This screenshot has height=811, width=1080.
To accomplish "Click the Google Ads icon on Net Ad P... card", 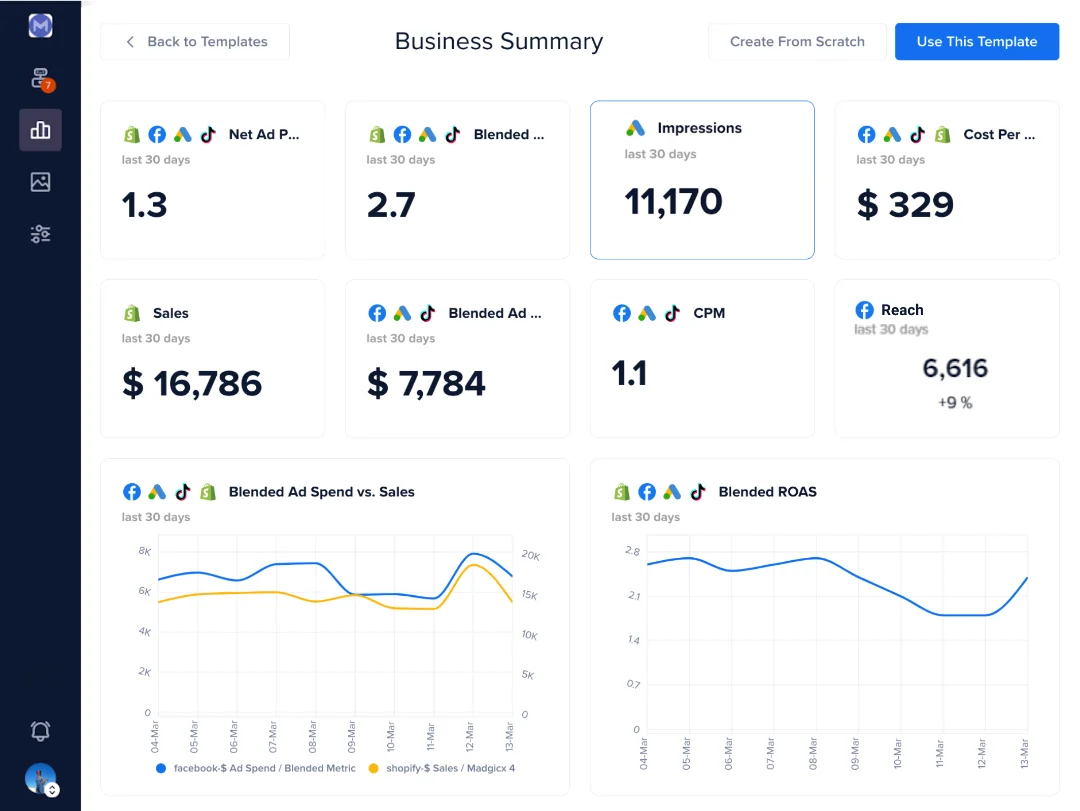I will tap(183, 134).
